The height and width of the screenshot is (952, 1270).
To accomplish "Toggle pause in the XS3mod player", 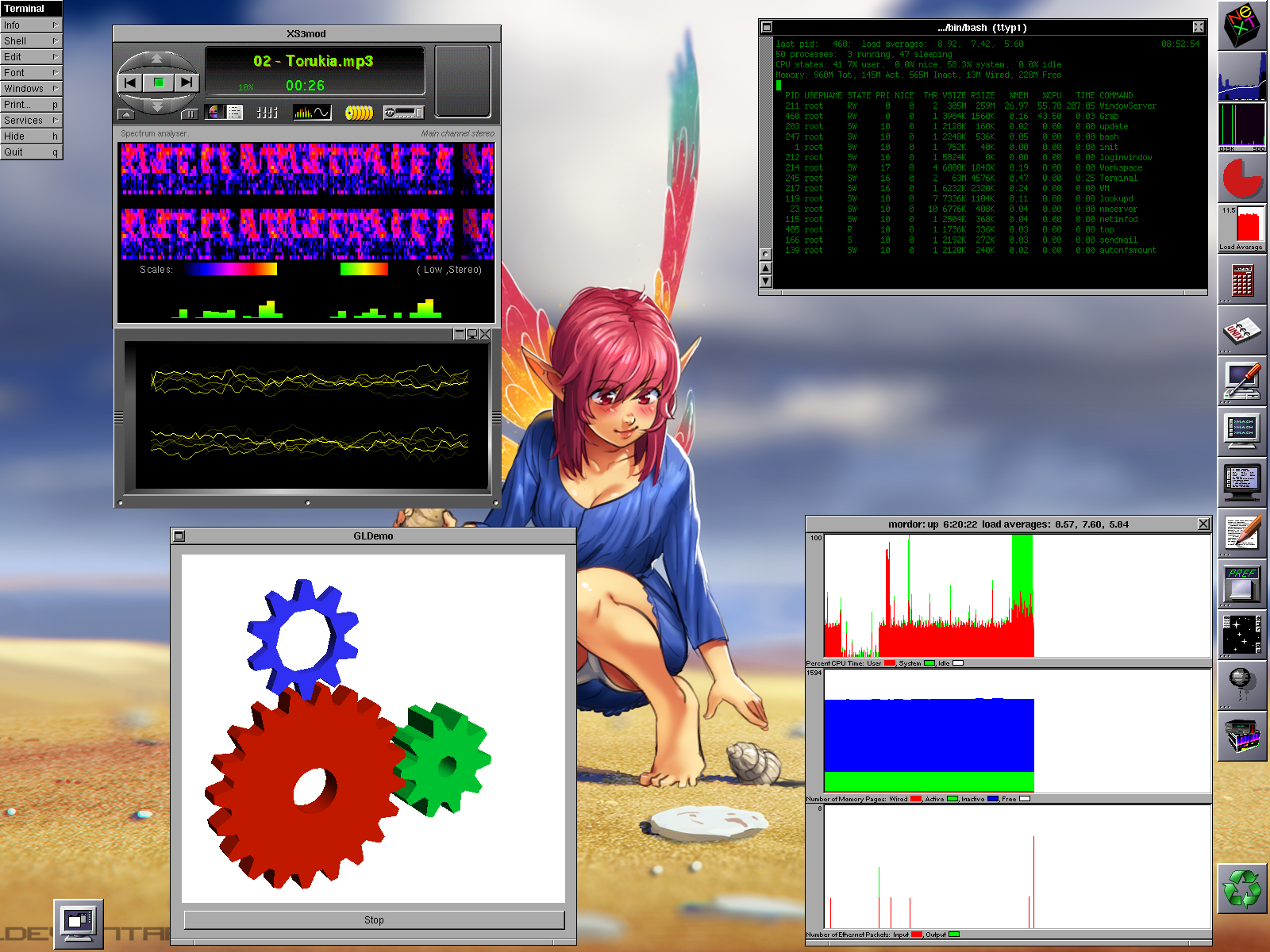I will point(190,114).
